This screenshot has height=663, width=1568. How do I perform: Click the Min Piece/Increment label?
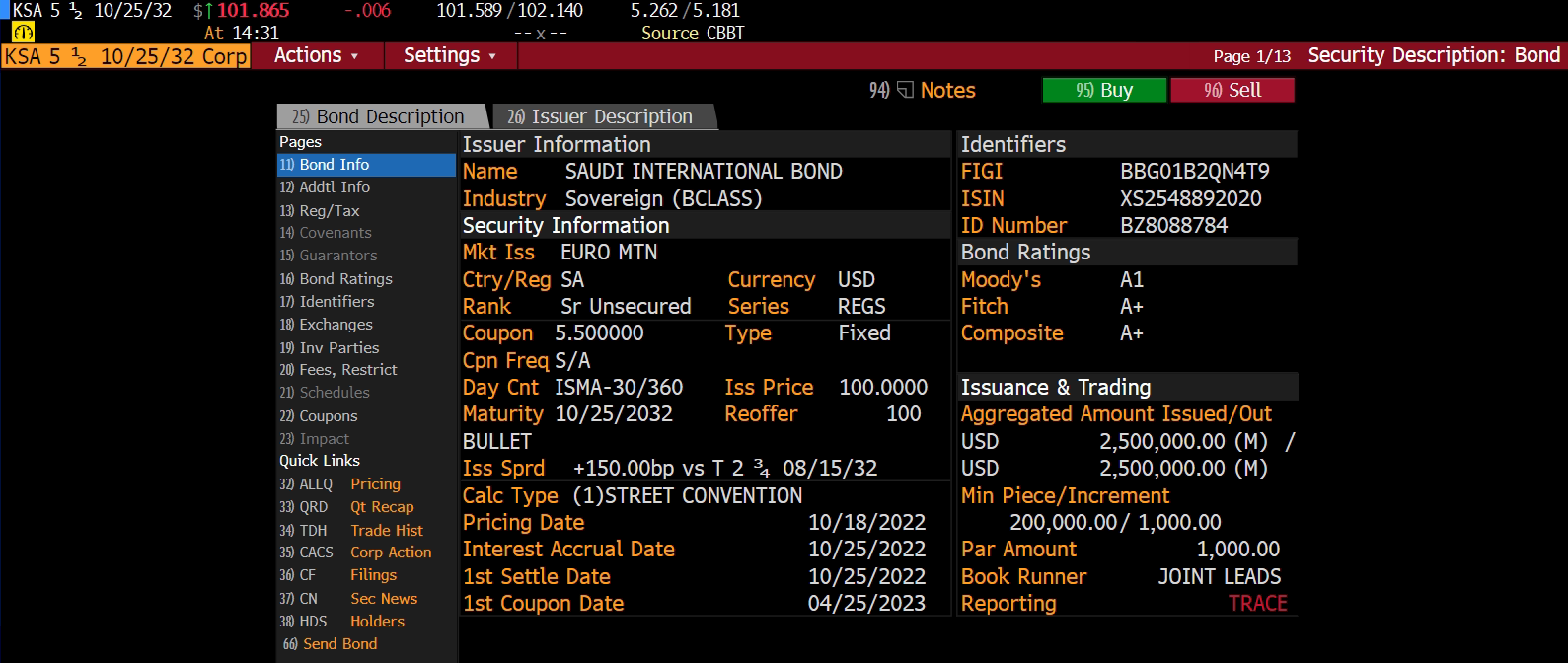coord(1065,495)
